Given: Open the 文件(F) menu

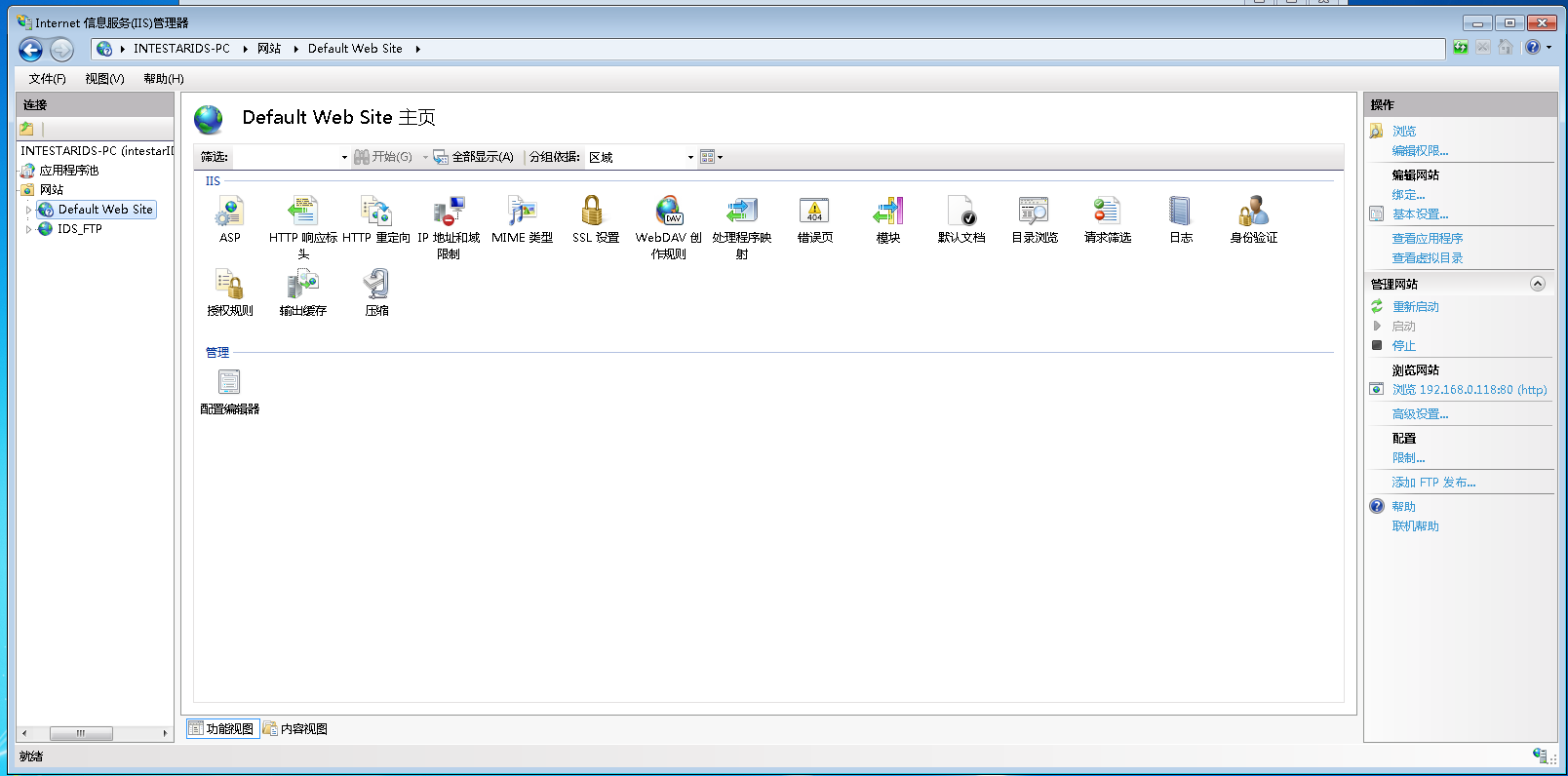Looking at the screenshot, I should tap(48, 79).
